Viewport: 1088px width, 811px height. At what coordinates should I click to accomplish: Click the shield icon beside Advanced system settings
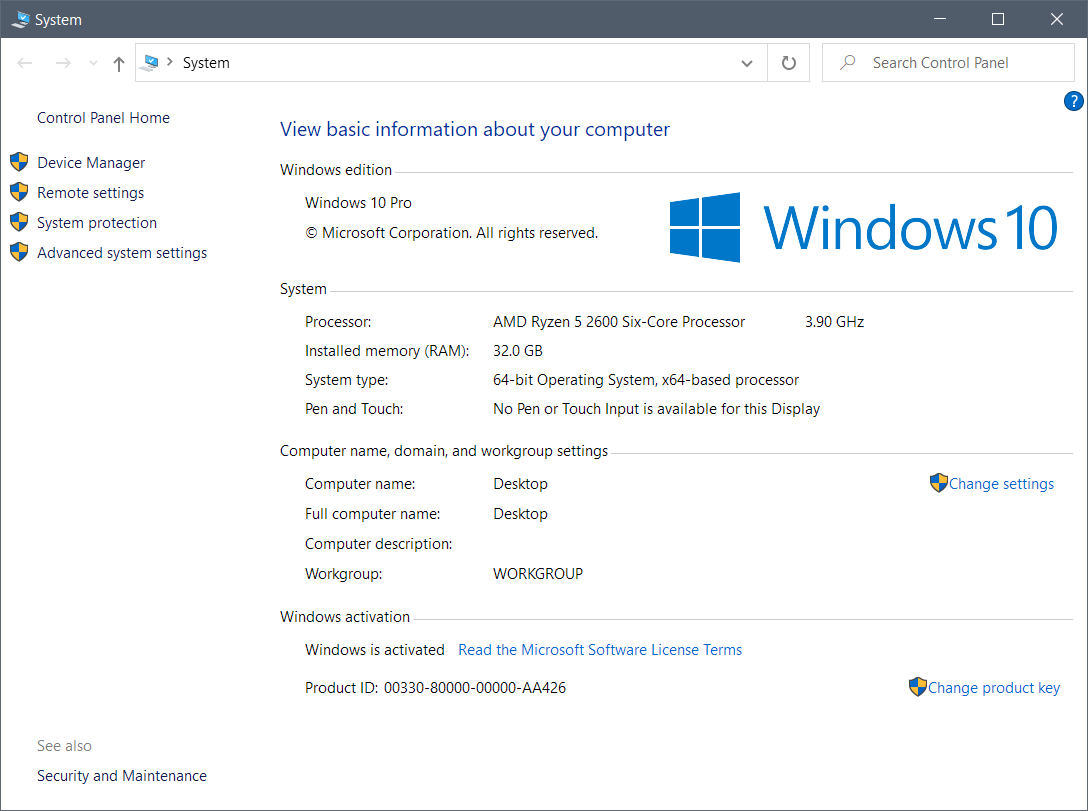click(19, 251)
